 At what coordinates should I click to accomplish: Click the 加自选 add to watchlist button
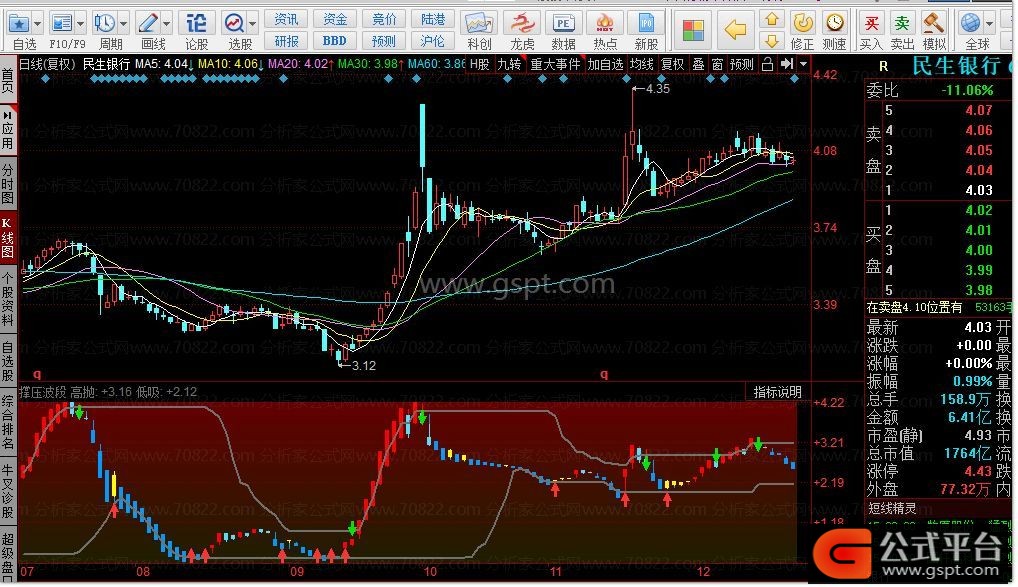(605, 64)
